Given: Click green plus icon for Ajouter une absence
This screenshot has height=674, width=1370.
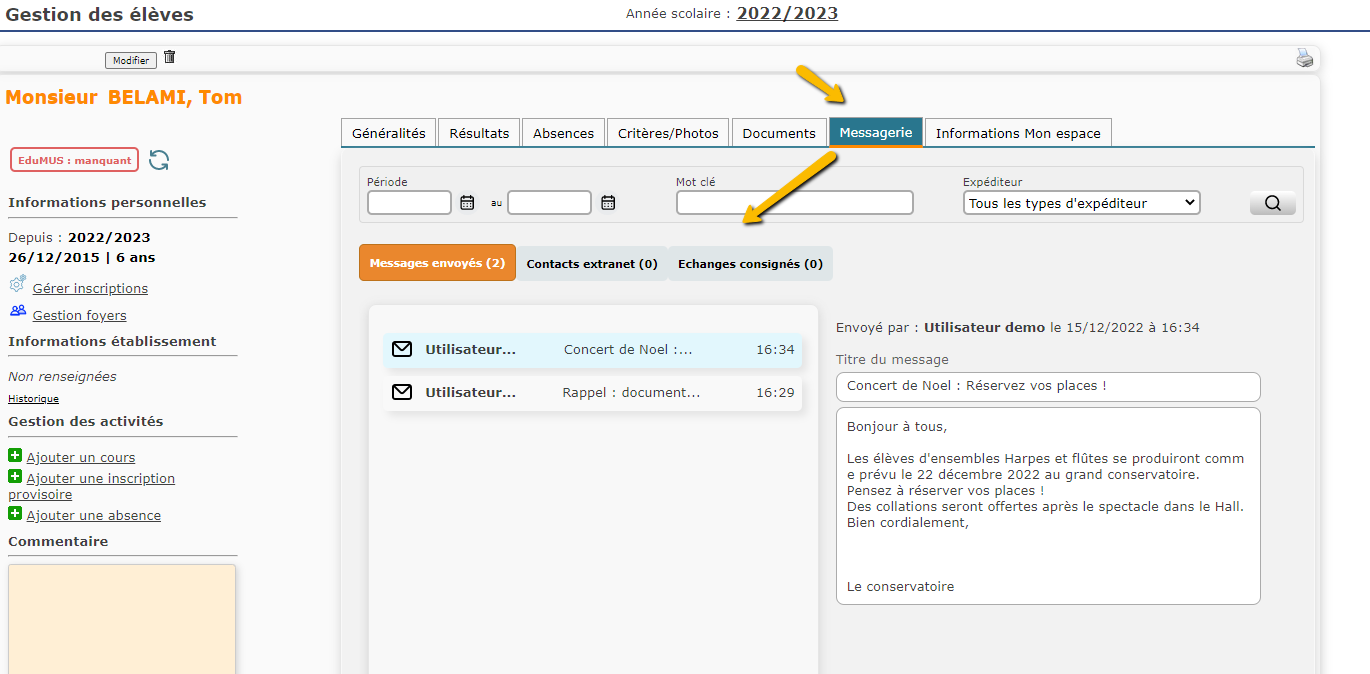Looking at the screenshot, I should [x=15, y=514].
